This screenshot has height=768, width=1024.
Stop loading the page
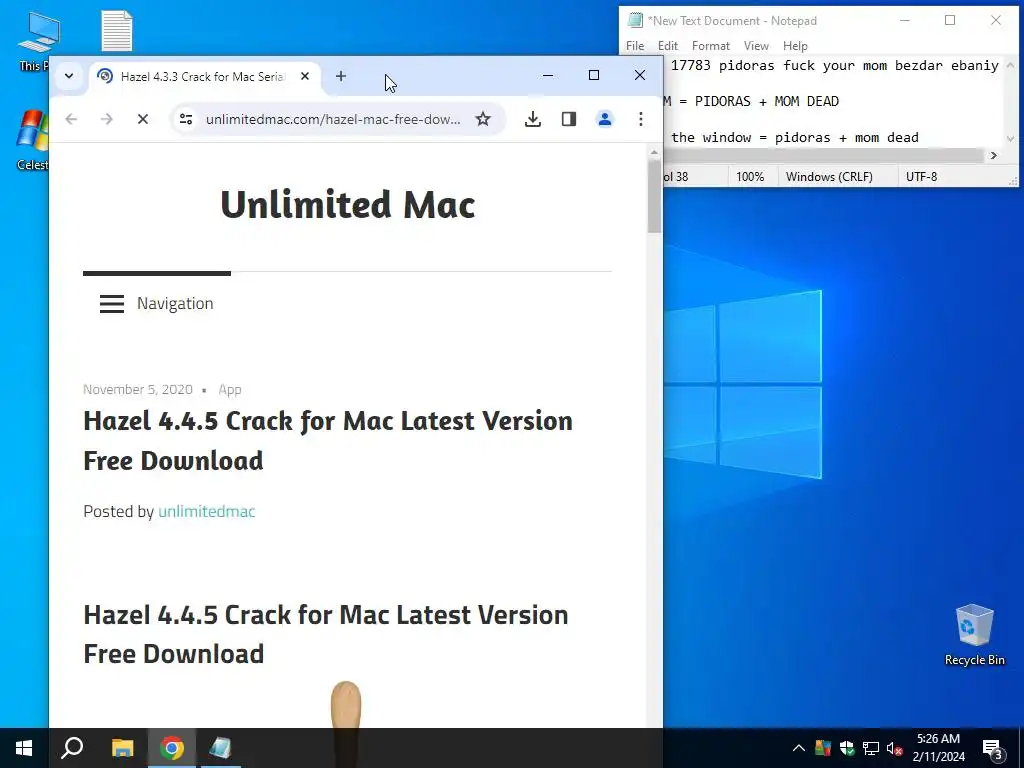[142, 119]
